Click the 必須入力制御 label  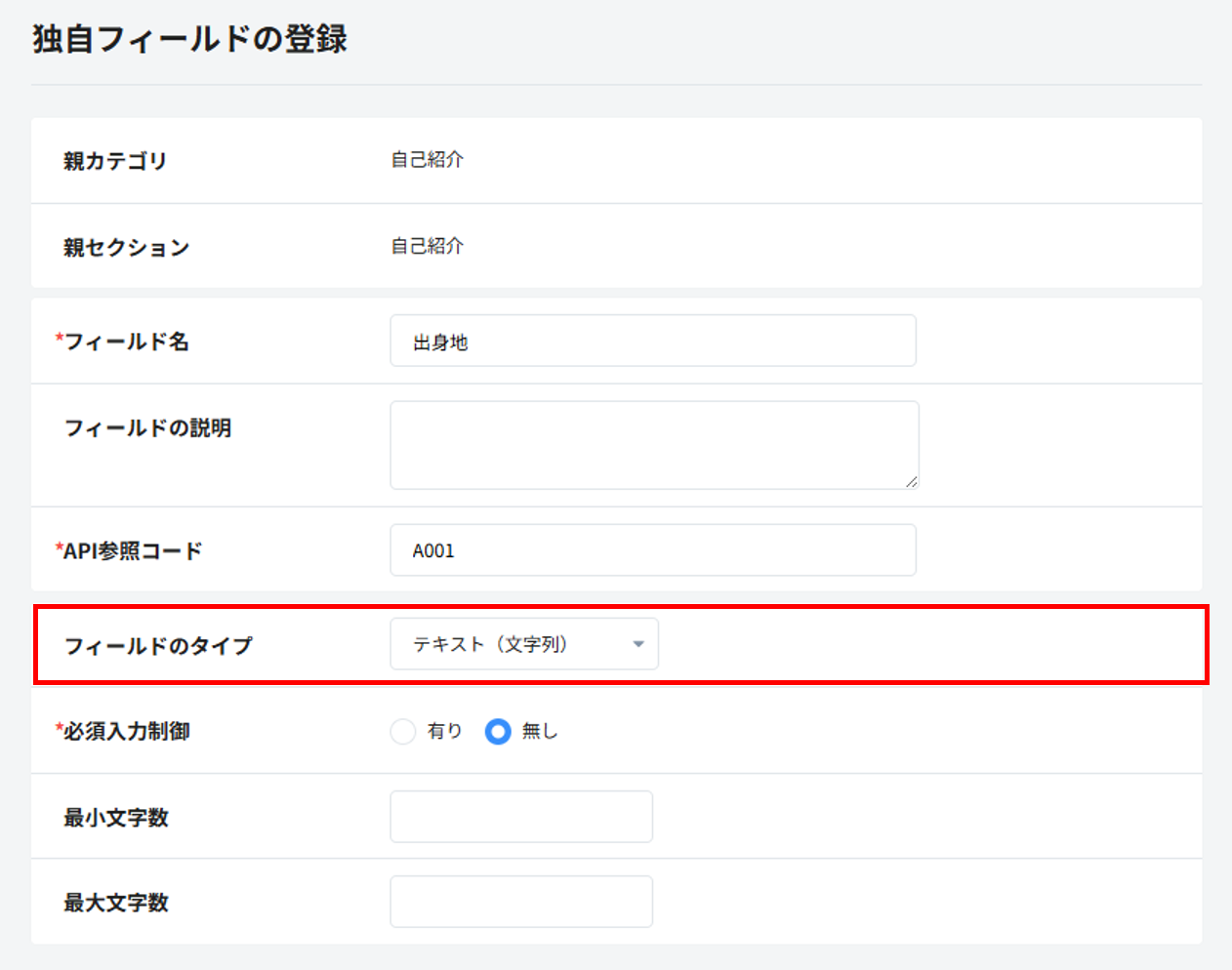click(126, 732)
